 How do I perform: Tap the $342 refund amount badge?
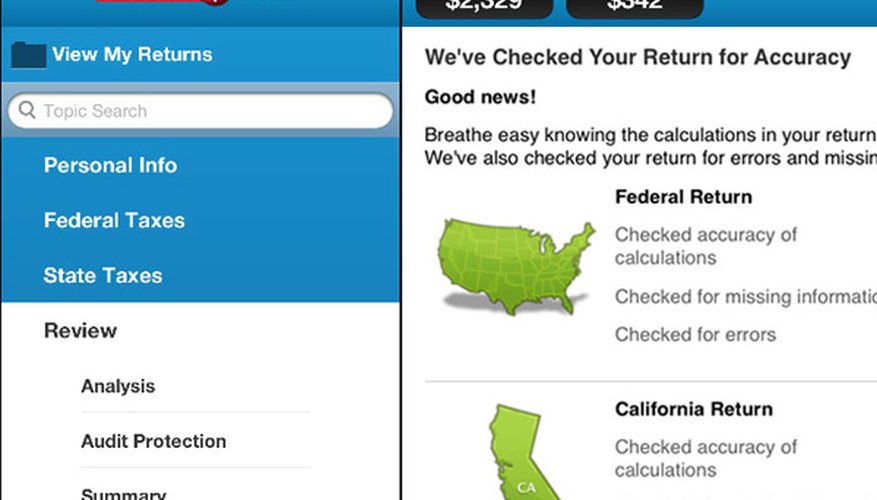(635, 6)
